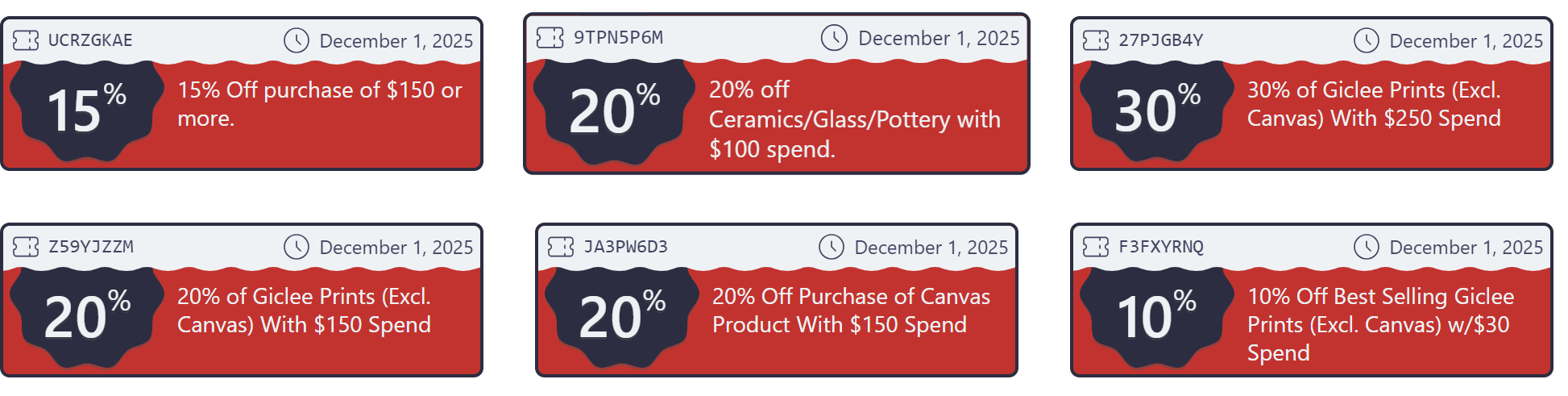The width and height of the screenshot is (1568, 396).
Task: Click the ticket icon beside code 27PJGB4Y
Action: [x=1096, y=40]
